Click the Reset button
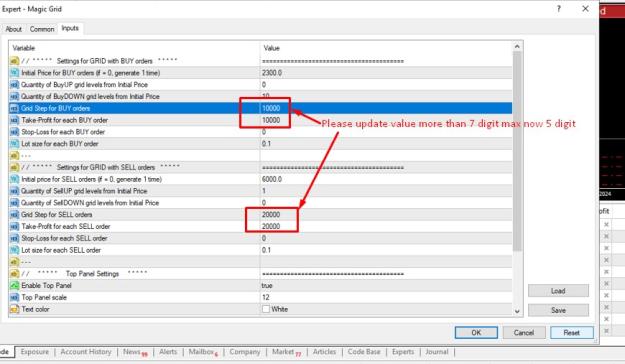The width and height of the screenshot is (625, 364). (572, 333)
